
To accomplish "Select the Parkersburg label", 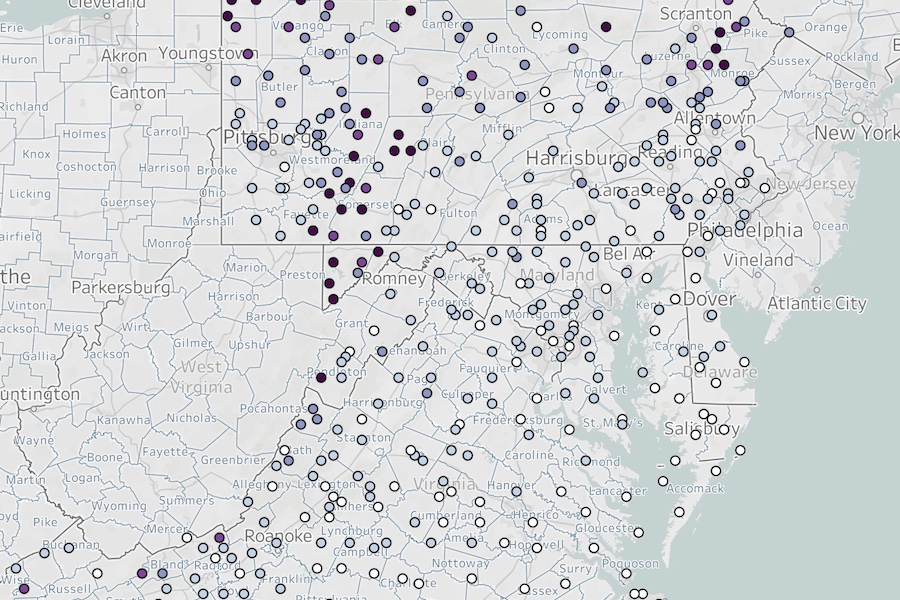I will (121, 287).
